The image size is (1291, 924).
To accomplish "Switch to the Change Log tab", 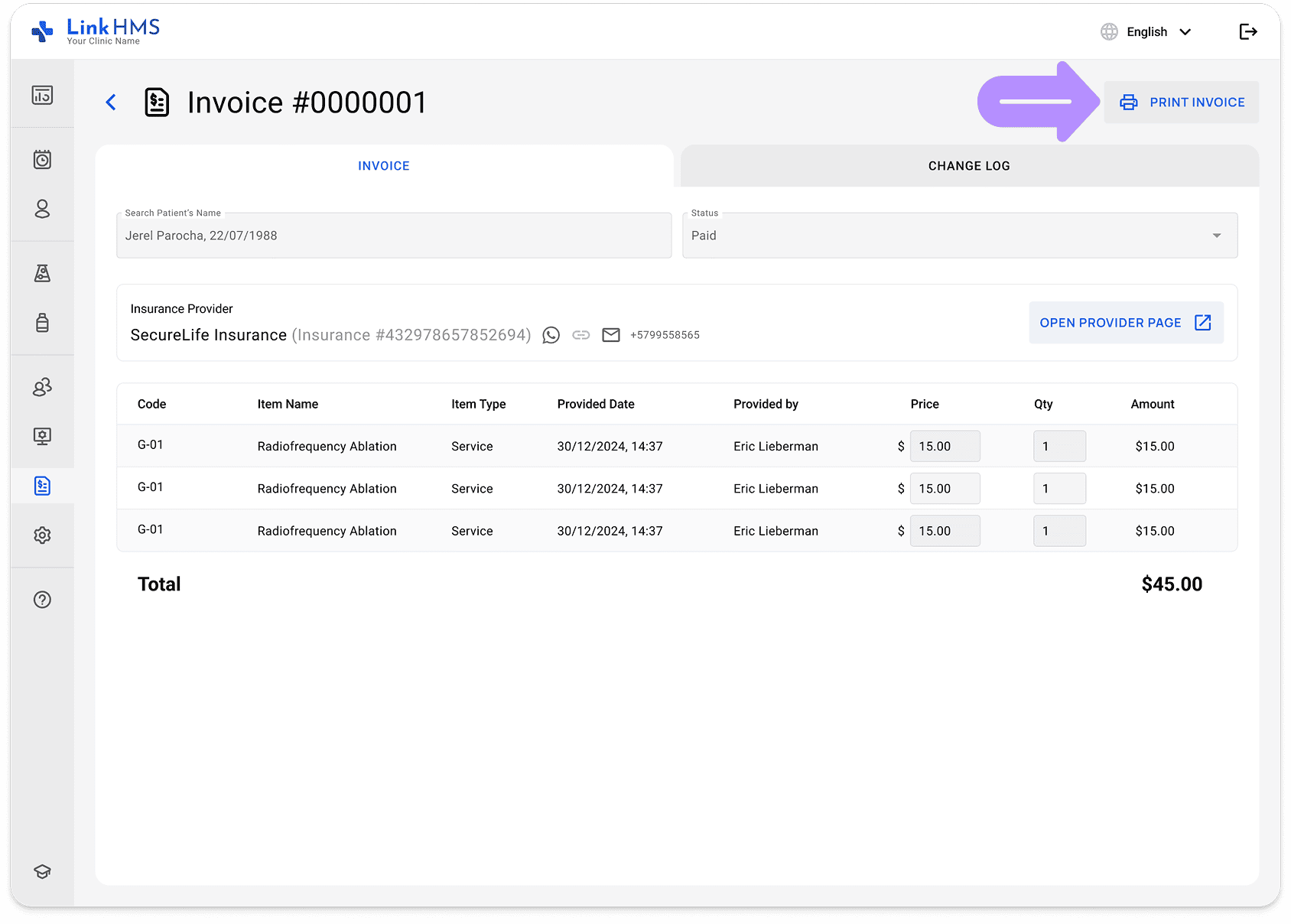I will coord(968,165).
